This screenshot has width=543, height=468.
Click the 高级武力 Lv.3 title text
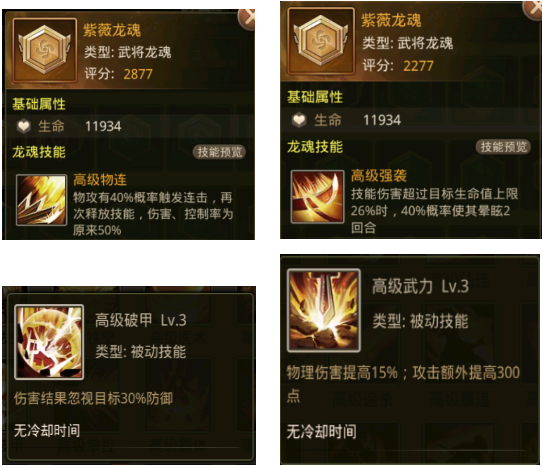pyautogui.click(x=420, y=286)
